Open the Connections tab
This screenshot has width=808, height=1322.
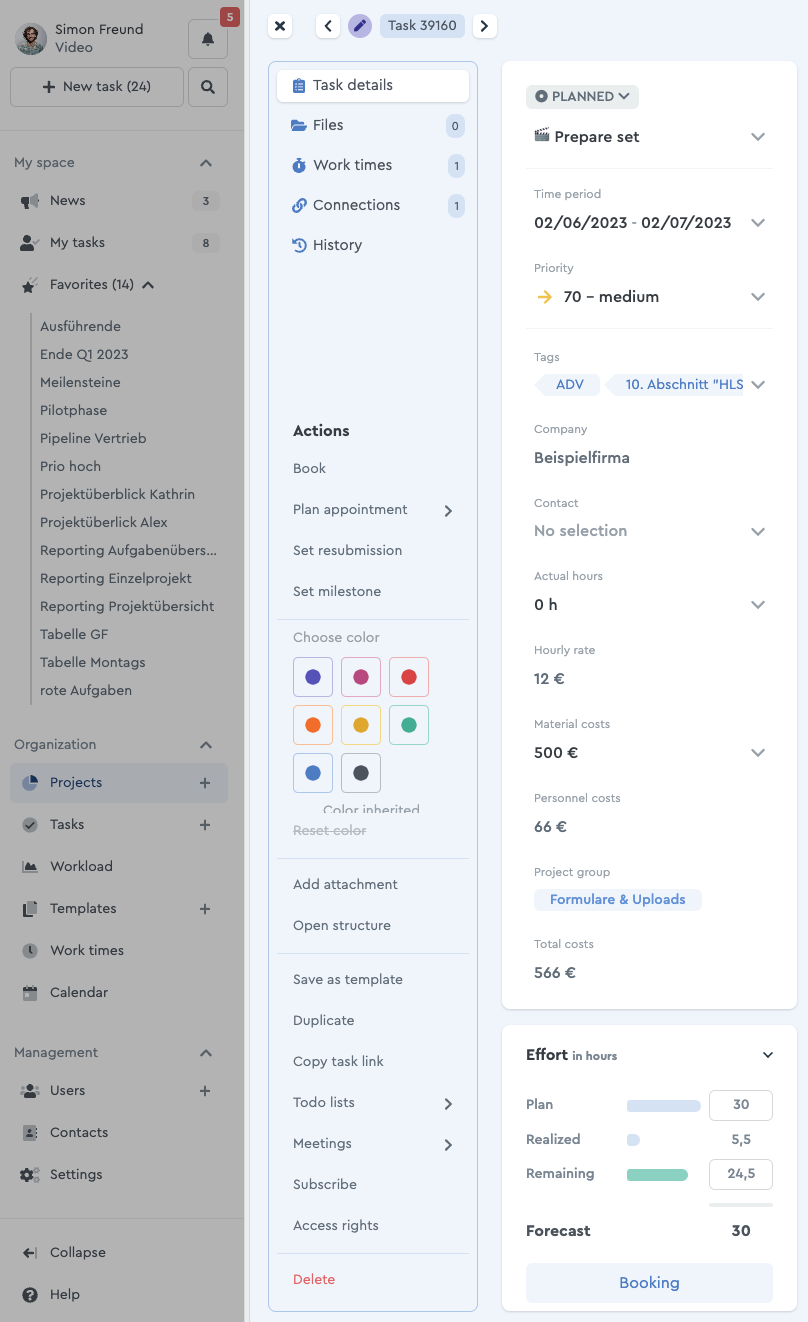point(373,205)
